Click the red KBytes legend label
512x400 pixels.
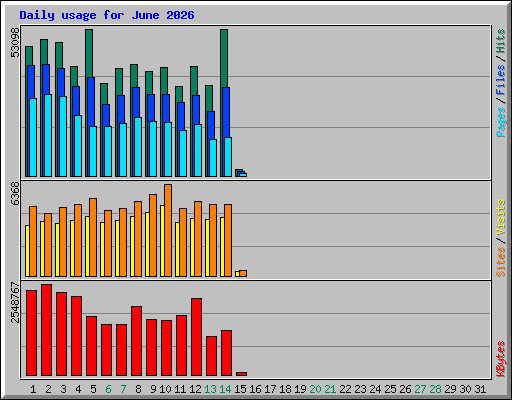(x=500, y=359)
